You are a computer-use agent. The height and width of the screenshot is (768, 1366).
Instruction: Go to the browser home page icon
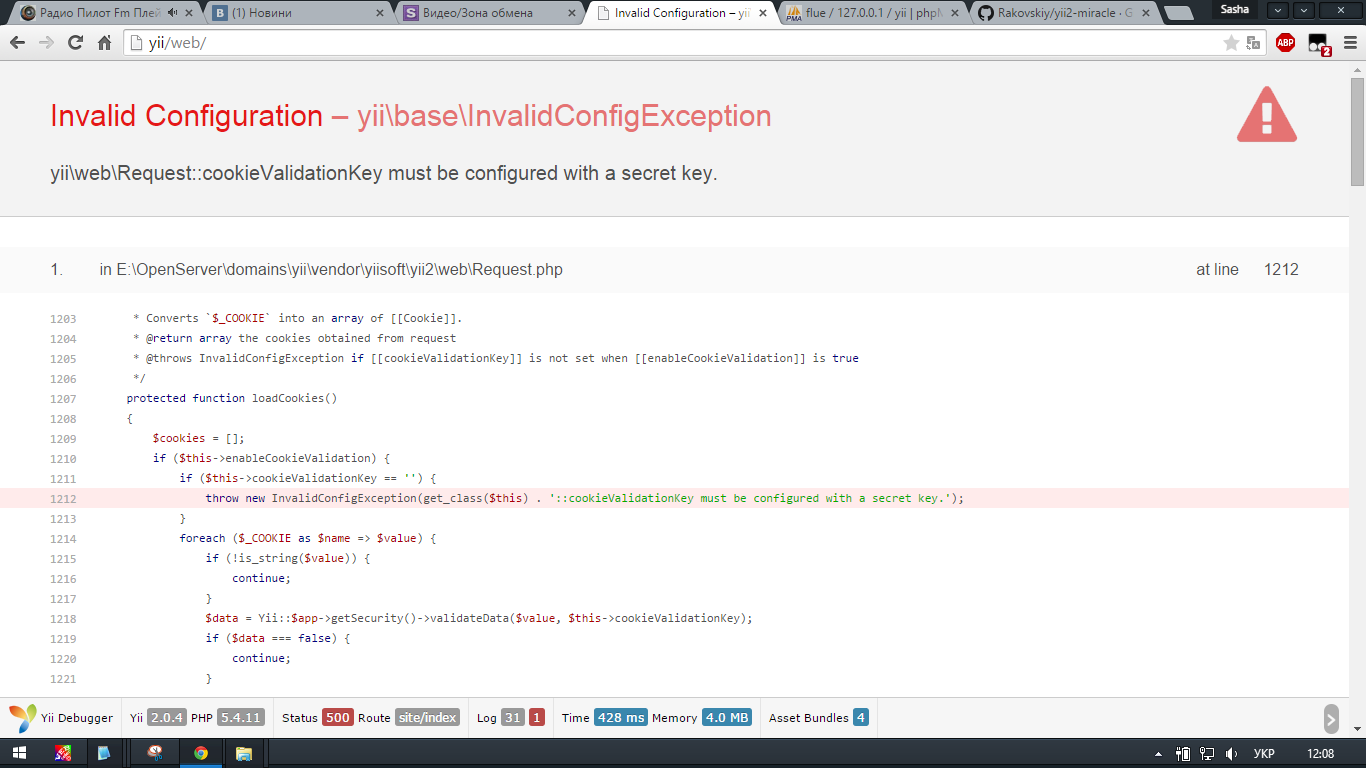(104, 43)
